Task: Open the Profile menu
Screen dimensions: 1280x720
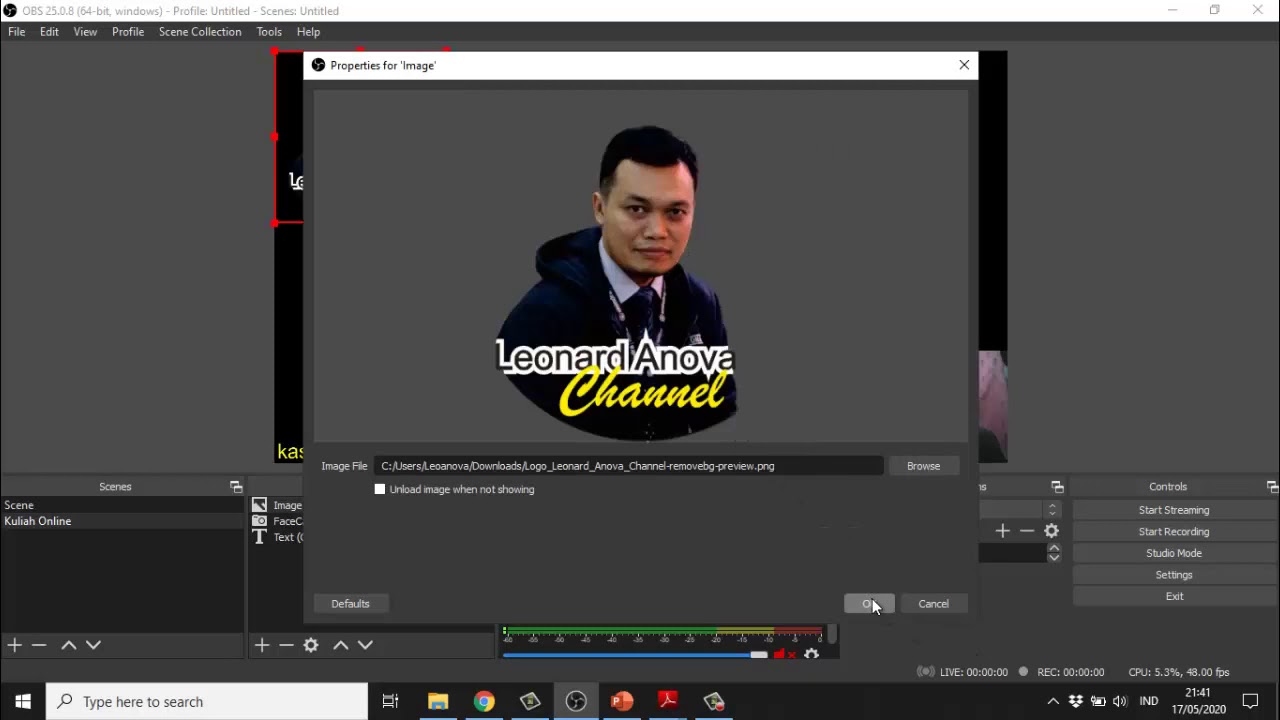Action: point(128,32)
